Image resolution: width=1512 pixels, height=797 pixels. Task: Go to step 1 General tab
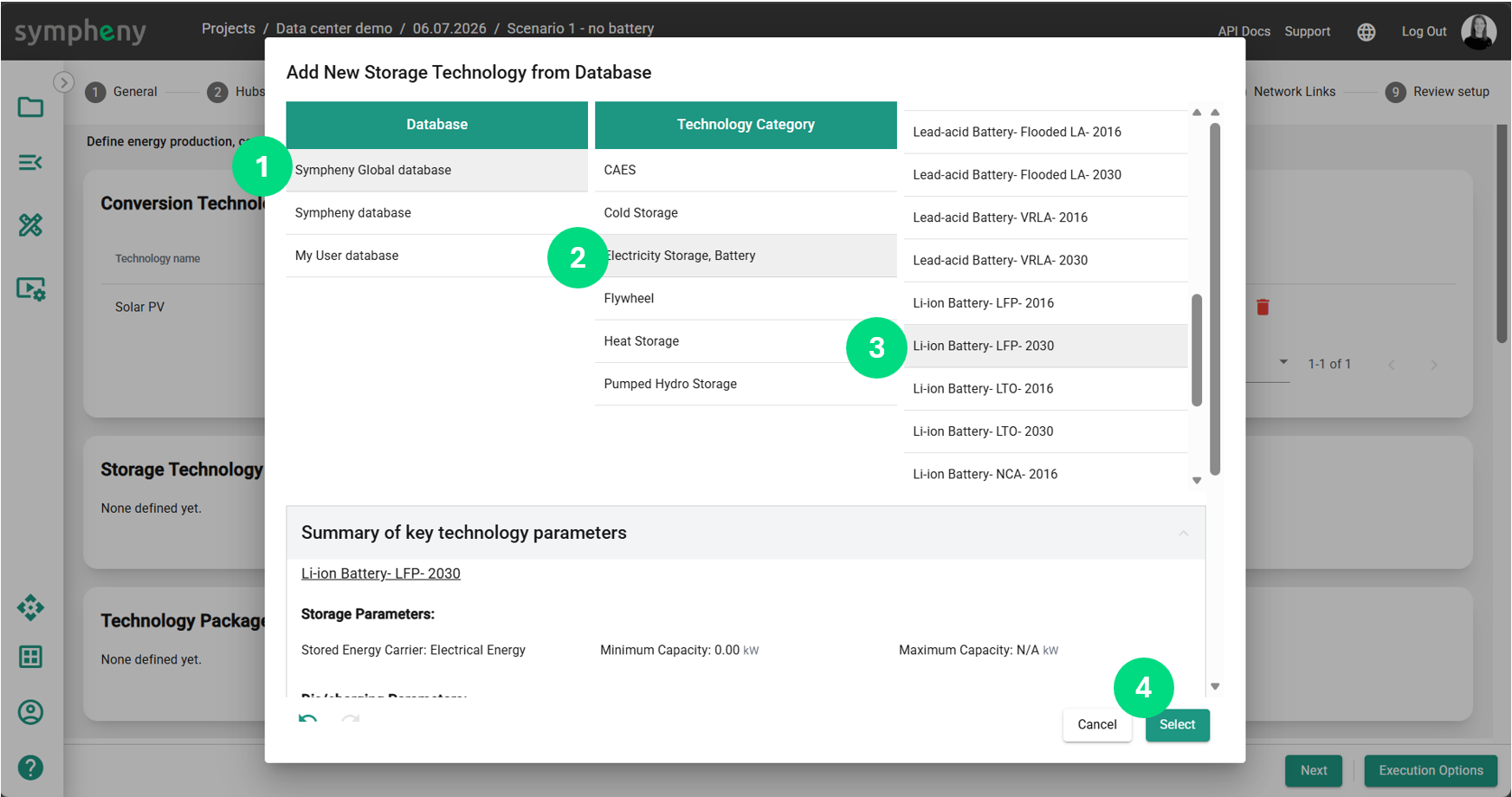click(121, 92)
